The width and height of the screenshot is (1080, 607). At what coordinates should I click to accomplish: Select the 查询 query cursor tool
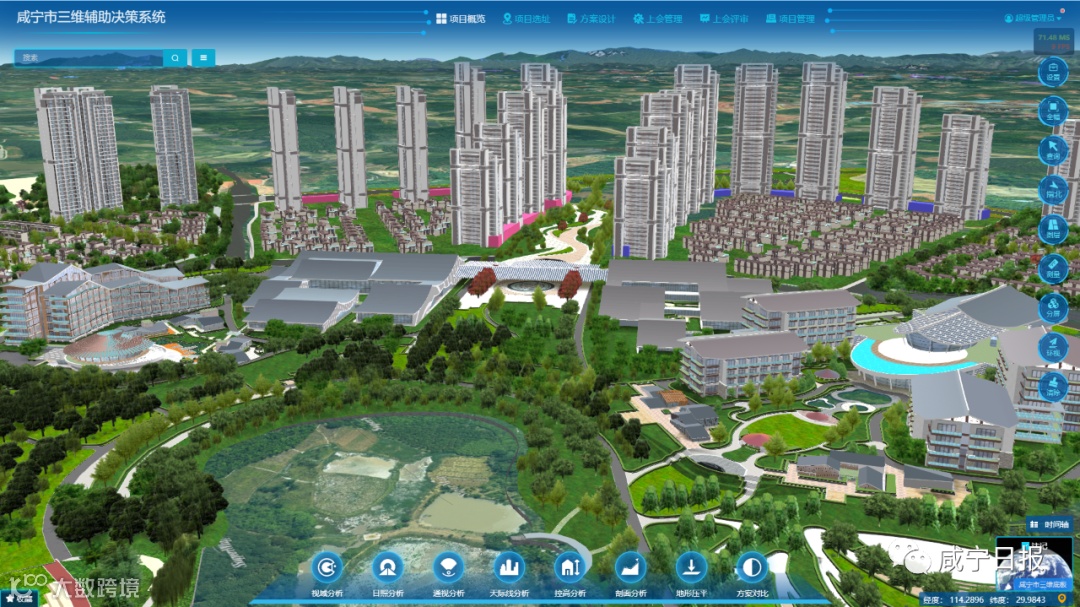click(x=1053, y=150)
